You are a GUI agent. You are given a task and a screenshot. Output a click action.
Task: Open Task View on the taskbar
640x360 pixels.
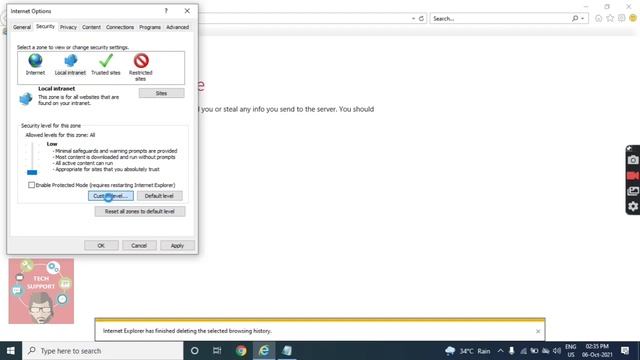[x=217, y=351]
